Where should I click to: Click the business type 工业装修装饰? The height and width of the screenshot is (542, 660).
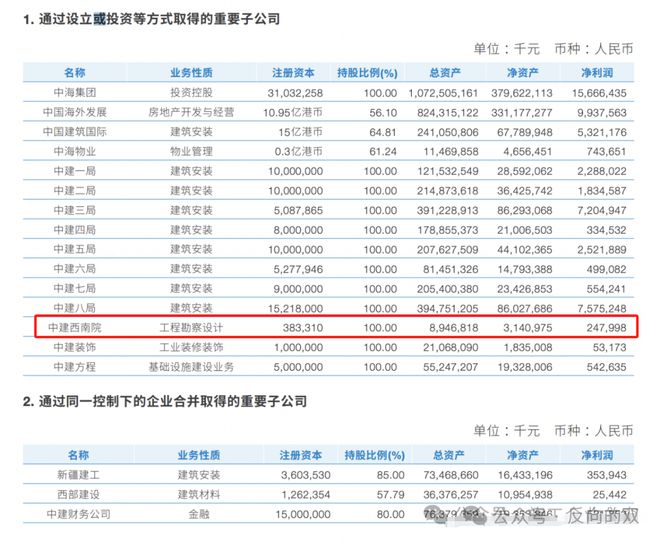coord(192,347)
